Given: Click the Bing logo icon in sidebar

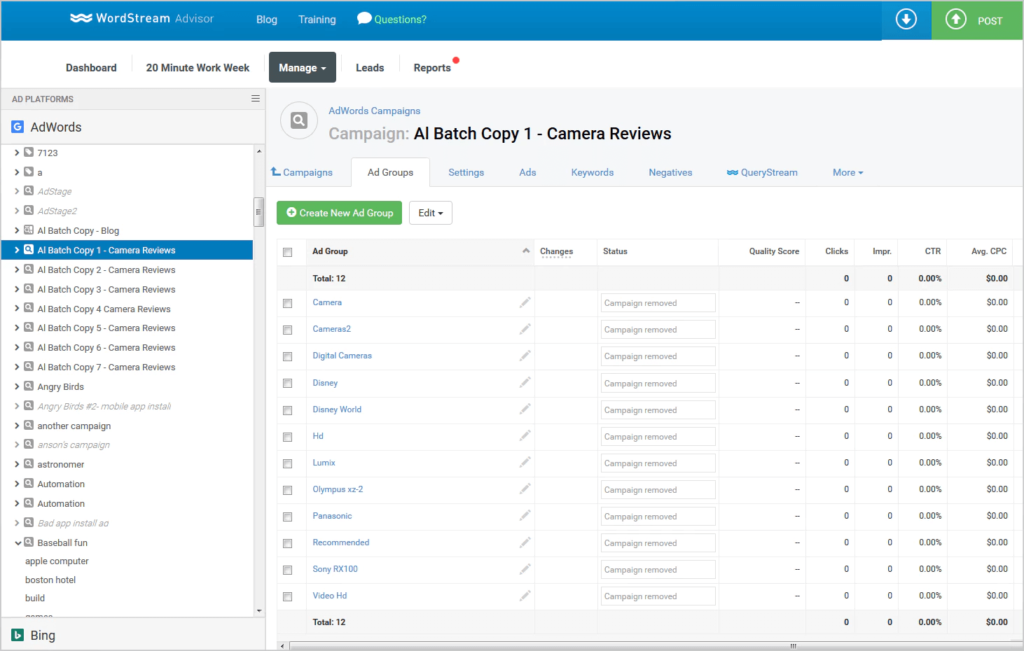Looking at the screenshot, I should [x=17, y=635].
